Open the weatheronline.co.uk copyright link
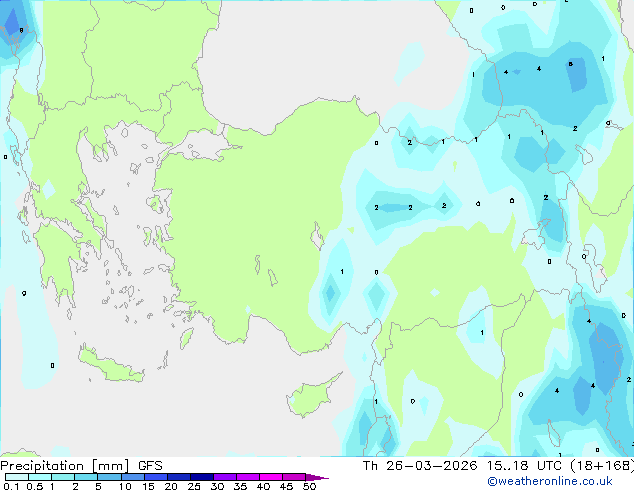This screenshot has width=634, height=490. pyautogui.click(x=549, y=481)
